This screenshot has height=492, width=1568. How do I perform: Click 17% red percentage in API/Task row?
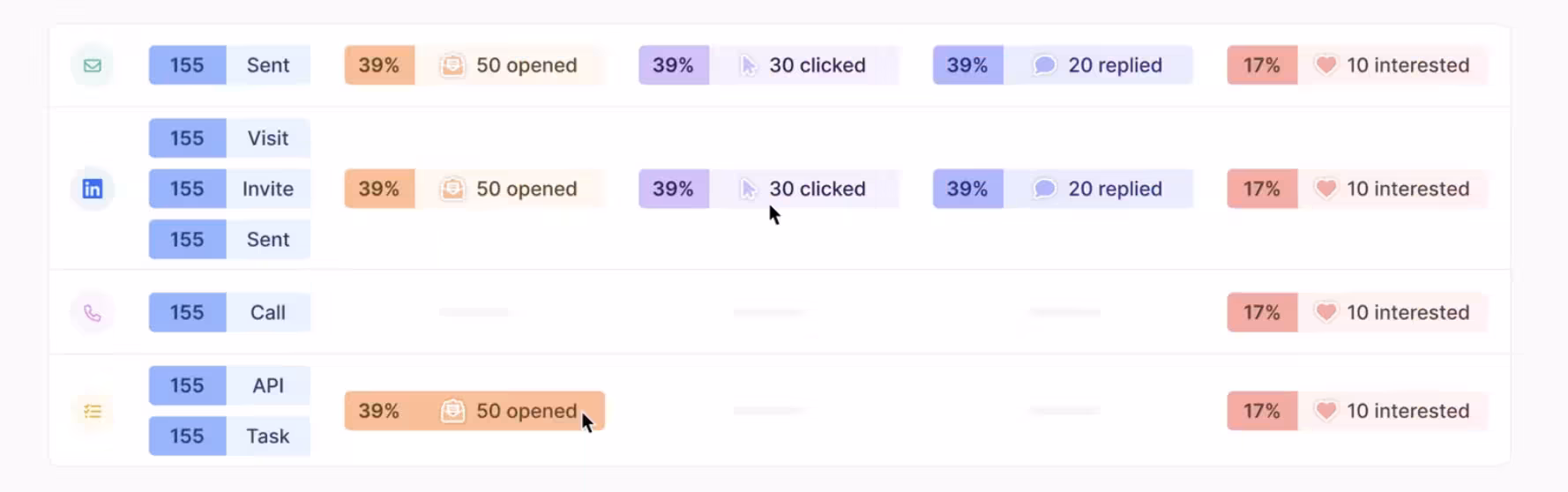coord(1262,411)
